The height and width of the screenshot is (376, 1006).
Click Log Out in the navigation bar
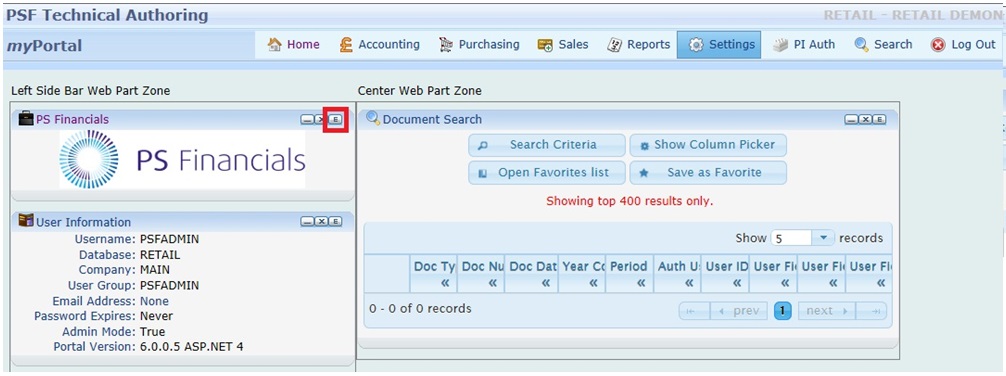click(x=963, y=44)
